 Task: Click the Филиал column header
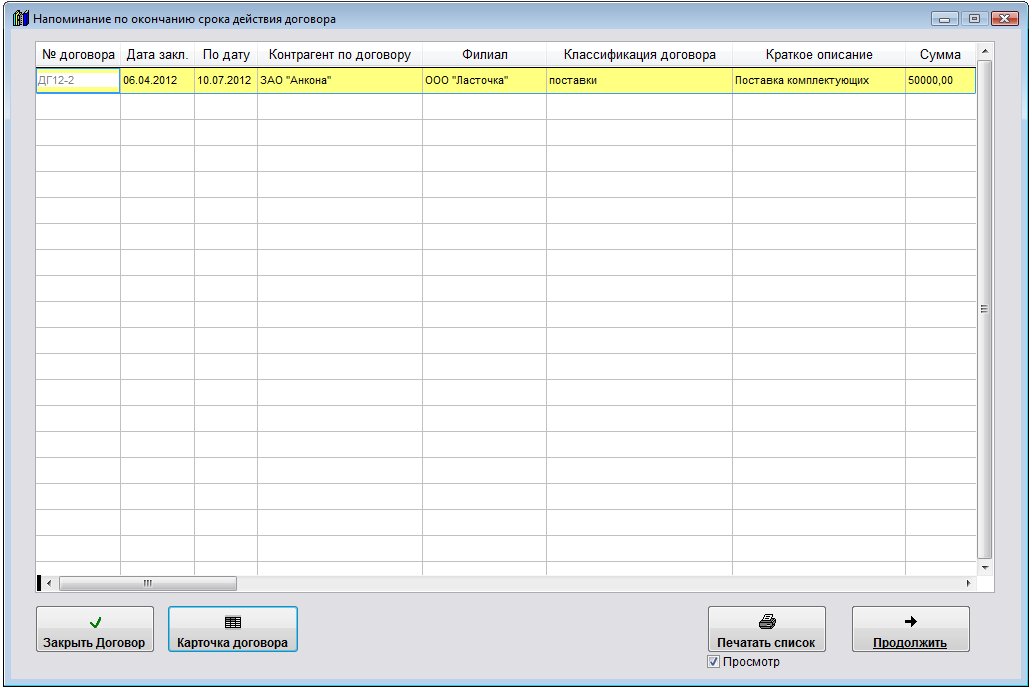(x=484, y=55)
